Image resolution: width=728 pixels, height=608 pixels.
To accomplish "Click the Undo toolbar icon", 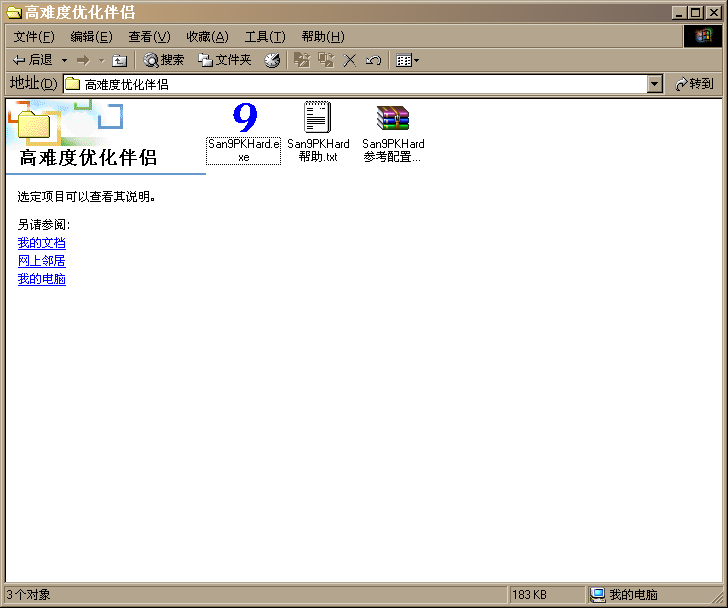I will (x=373, y=60).
